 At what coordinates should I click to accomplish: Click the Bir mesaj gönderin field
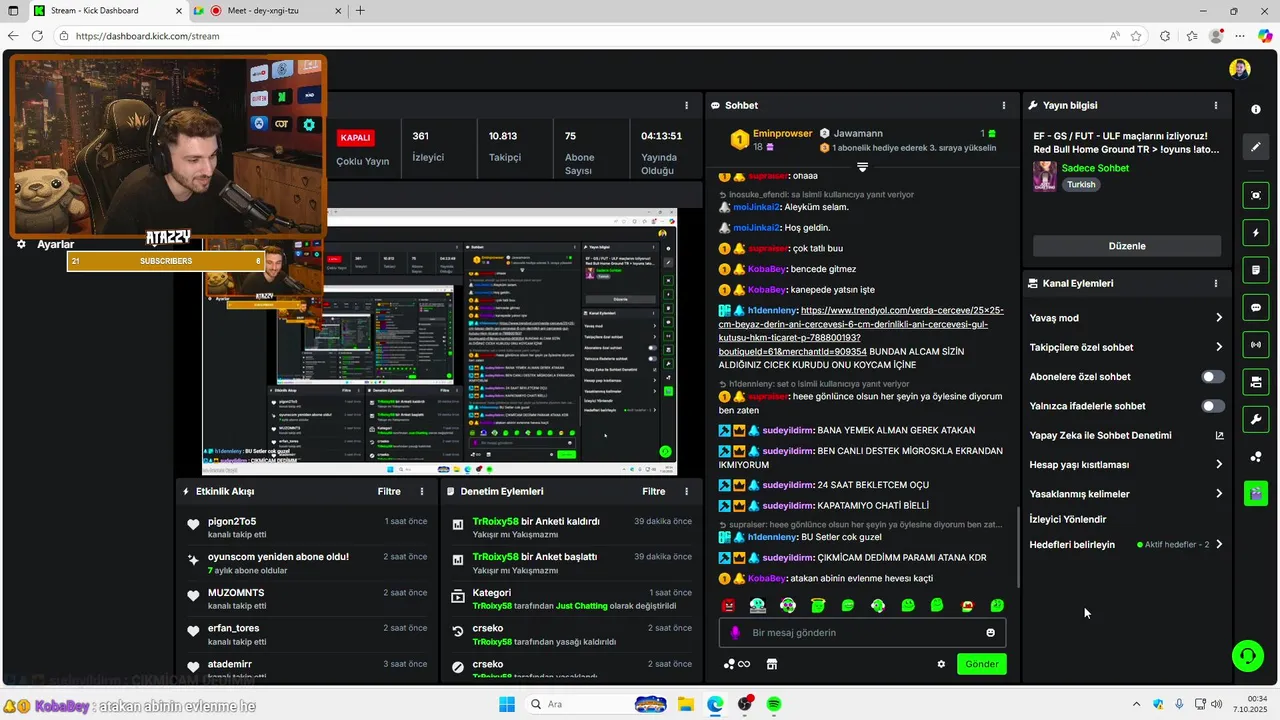862,633
